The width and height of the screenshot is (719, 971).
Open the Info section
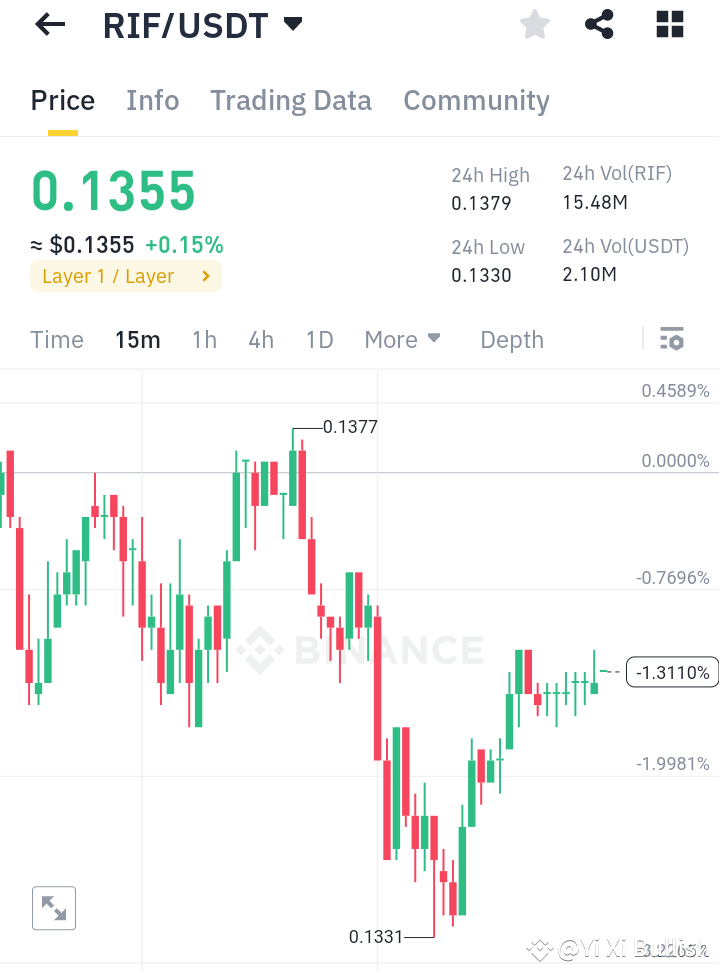152,100
